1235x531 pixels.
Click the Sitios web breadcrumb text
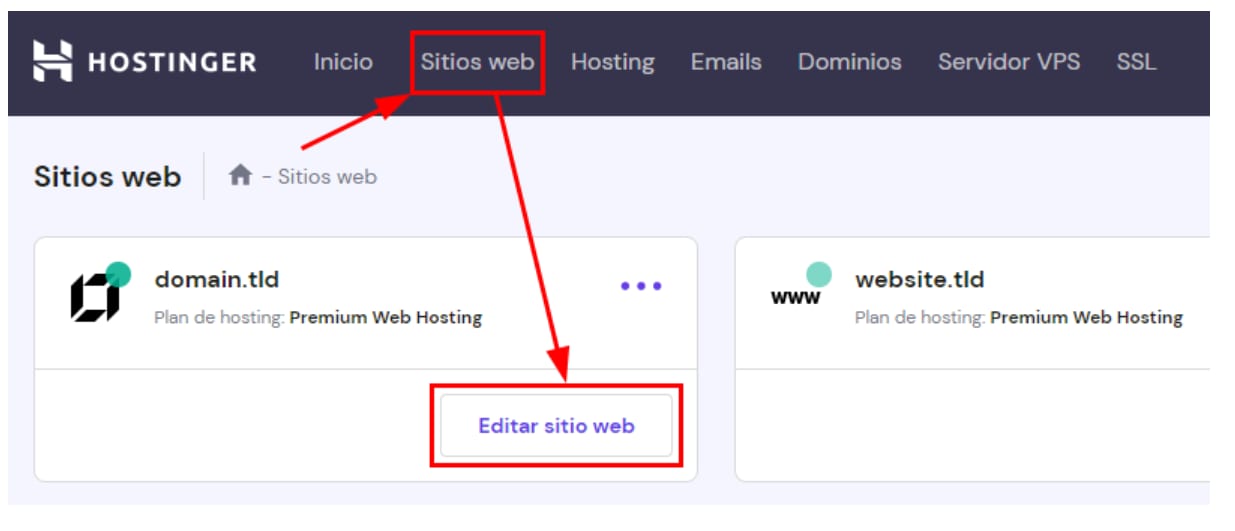click(327, 177)
